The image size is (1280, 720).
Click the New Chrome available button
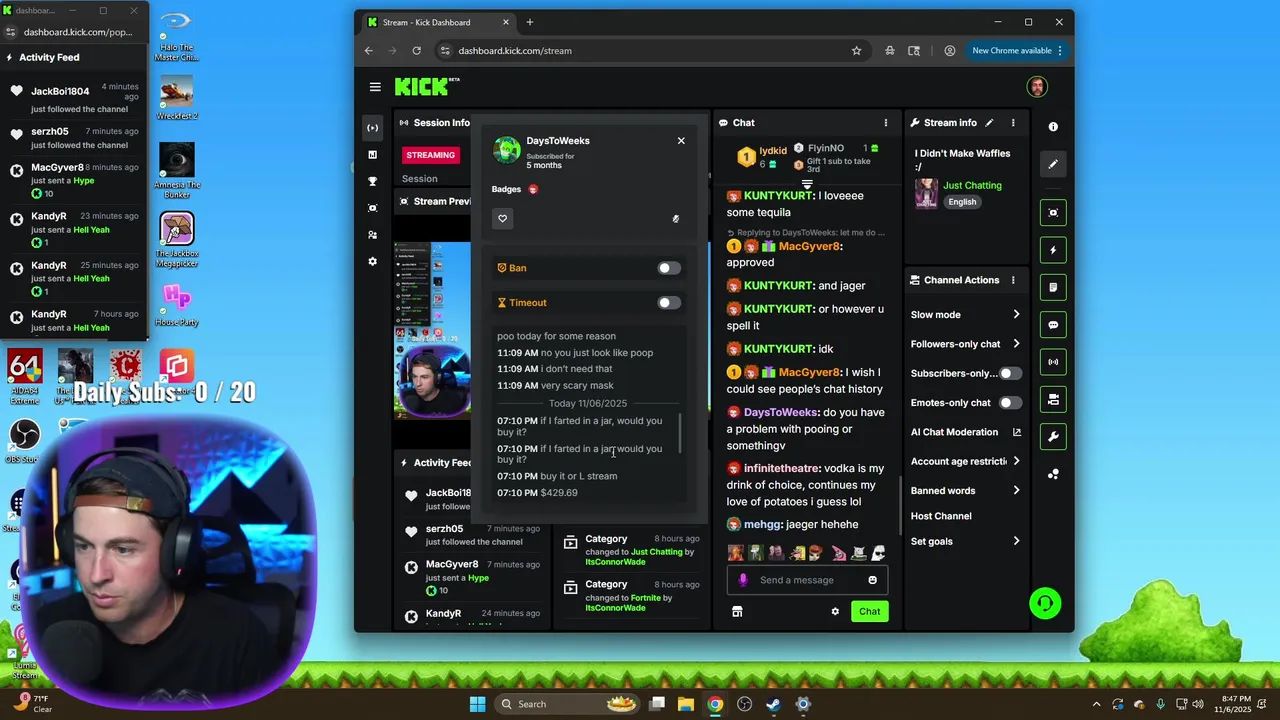pyautogui.click(x=1016, y=51)
